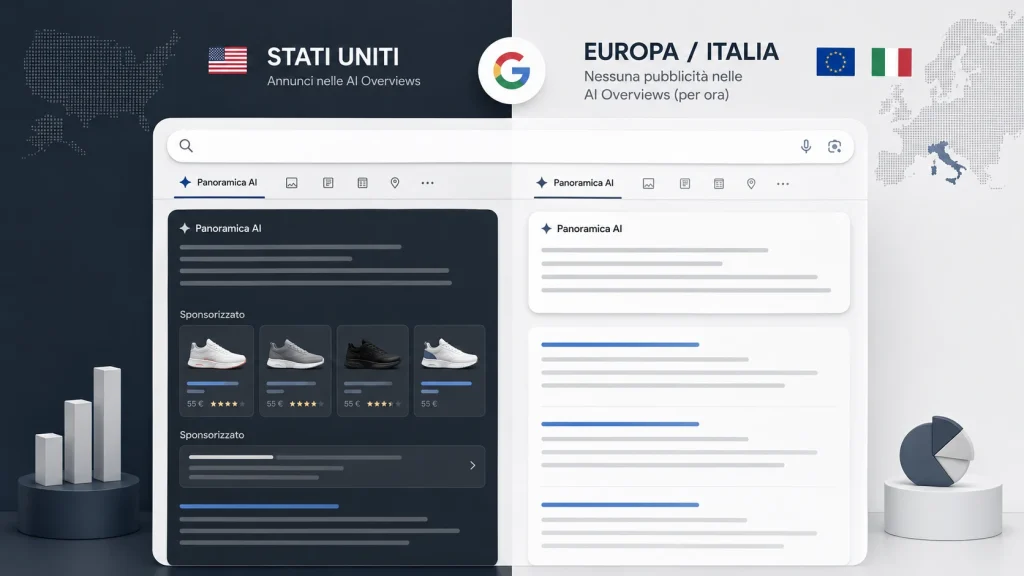1024x576 pixels.
Task: Open news icon in left panel tabs
Action: [x=328, y=183]
